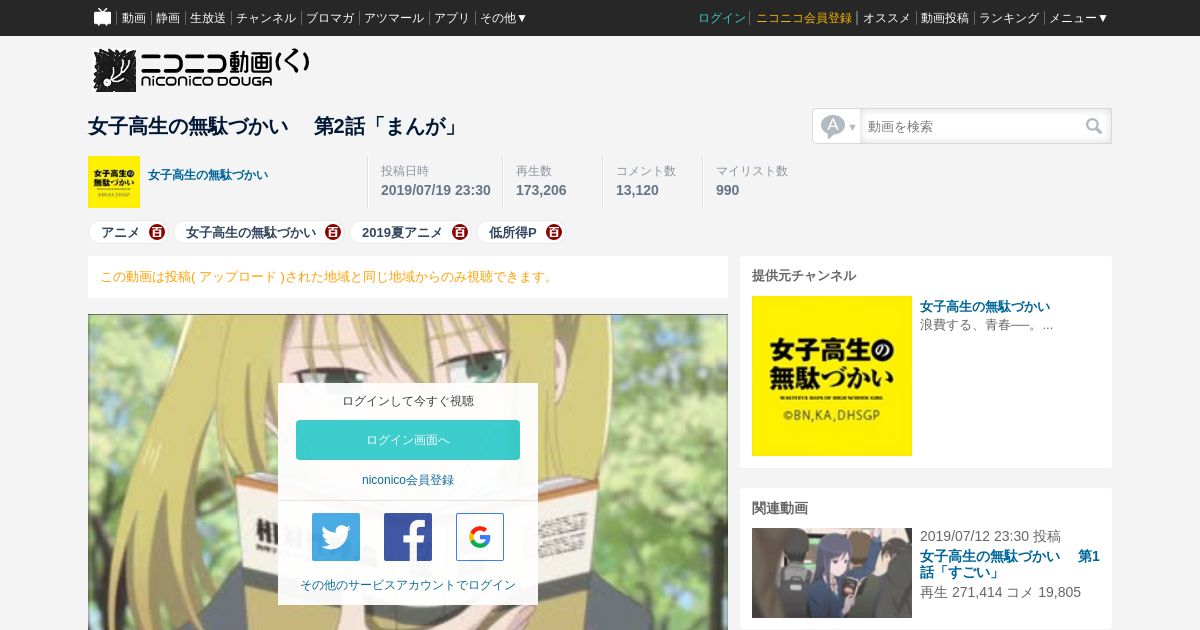Image resolution: width=1200 pixels, height=630 pixels.
Task: Click ニコニコ会員登録 in the header
Action: tap(804, 18)
